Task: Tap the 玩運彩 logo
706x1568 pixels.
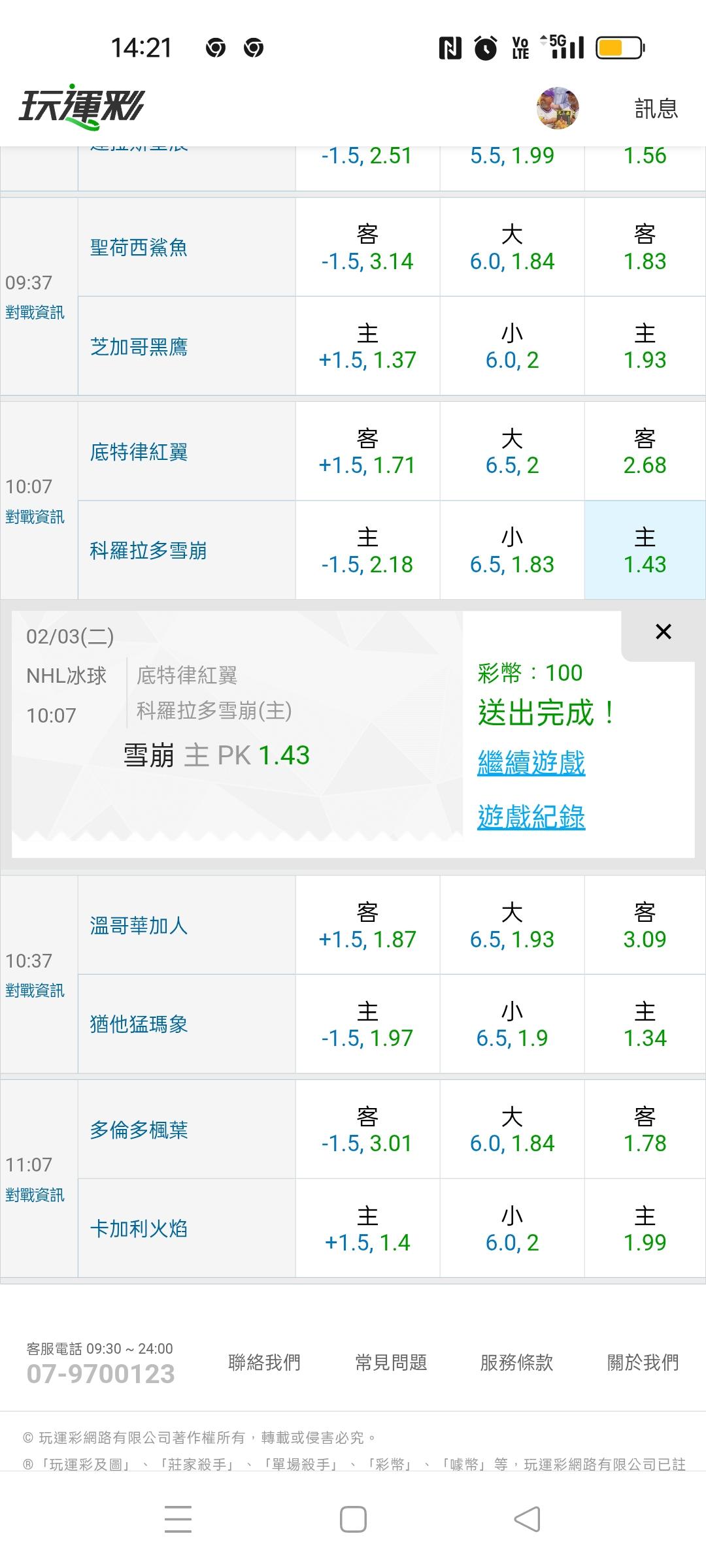Action: [x=81, y=107]
